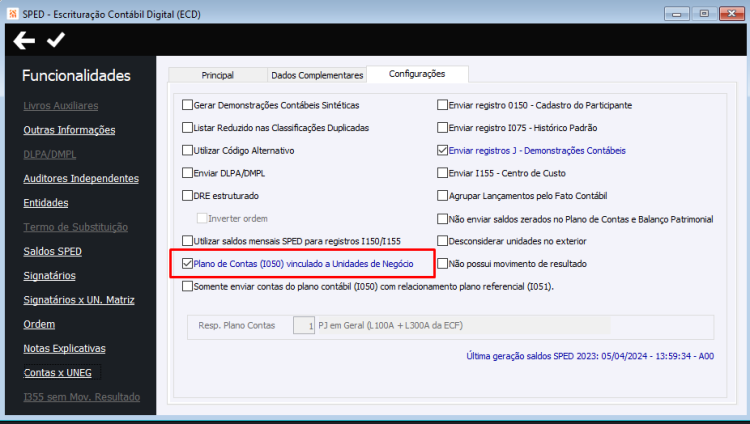Click the DLPA/DMPL sidebar link
Image resolution: width=750 pixels, height=424 pixels.
pyautogui.click(x=50, y=155)
